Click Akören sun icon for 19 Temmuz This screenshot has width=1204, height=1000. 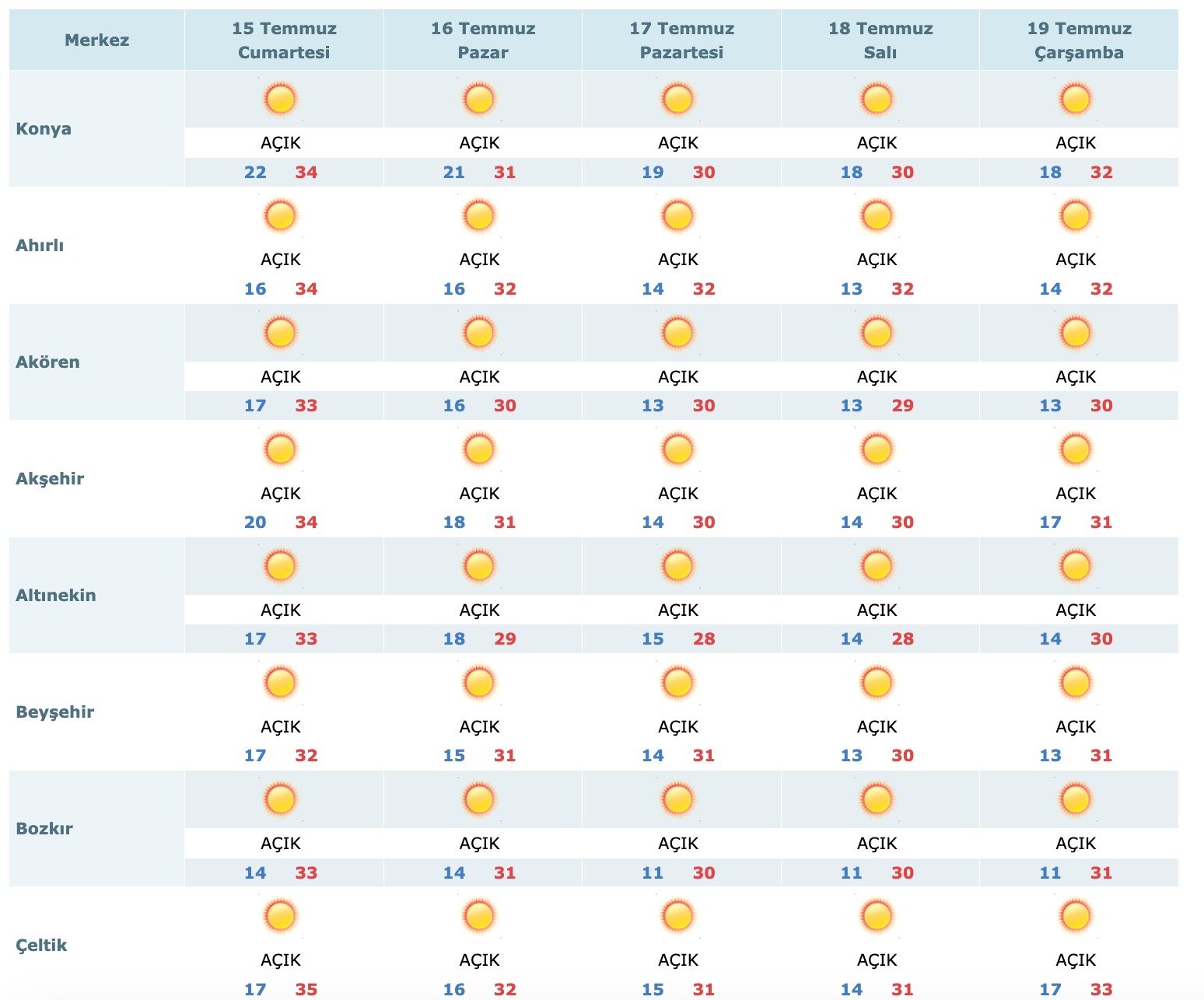(x=1076, y=333)
